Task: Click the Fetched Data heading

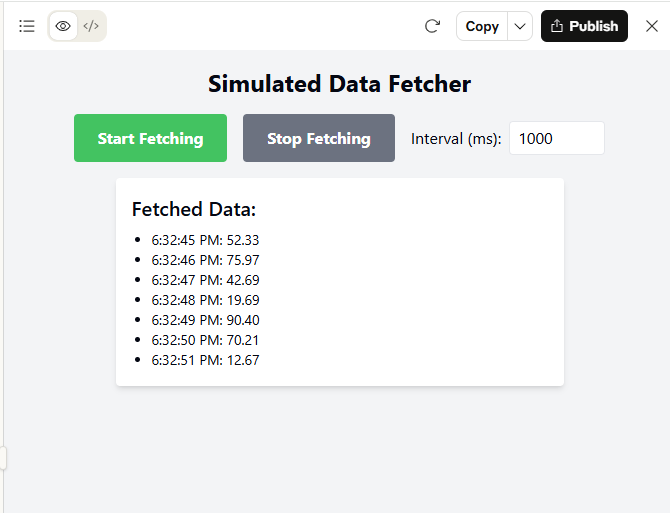Action: 194,209
